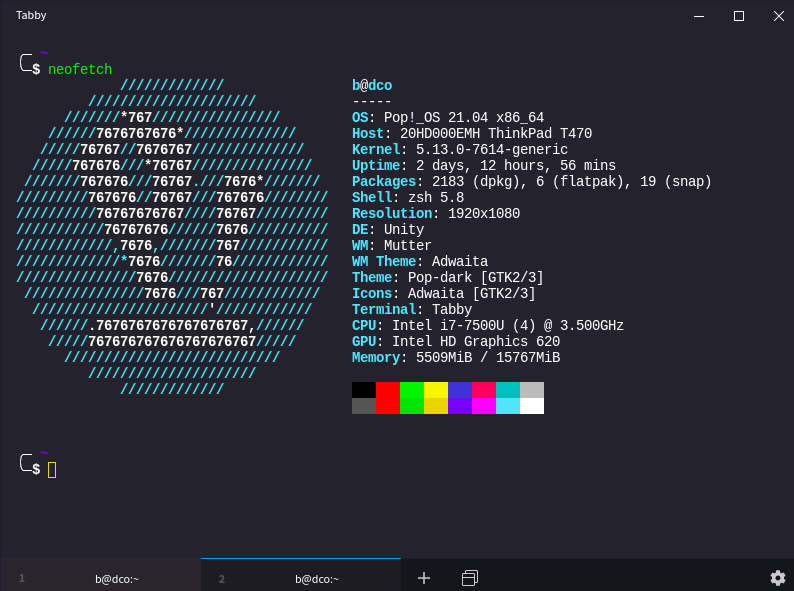794x591 pixels.
Task: Place cursor at the empty shell prompt
Action: click(x=52, y=470)
